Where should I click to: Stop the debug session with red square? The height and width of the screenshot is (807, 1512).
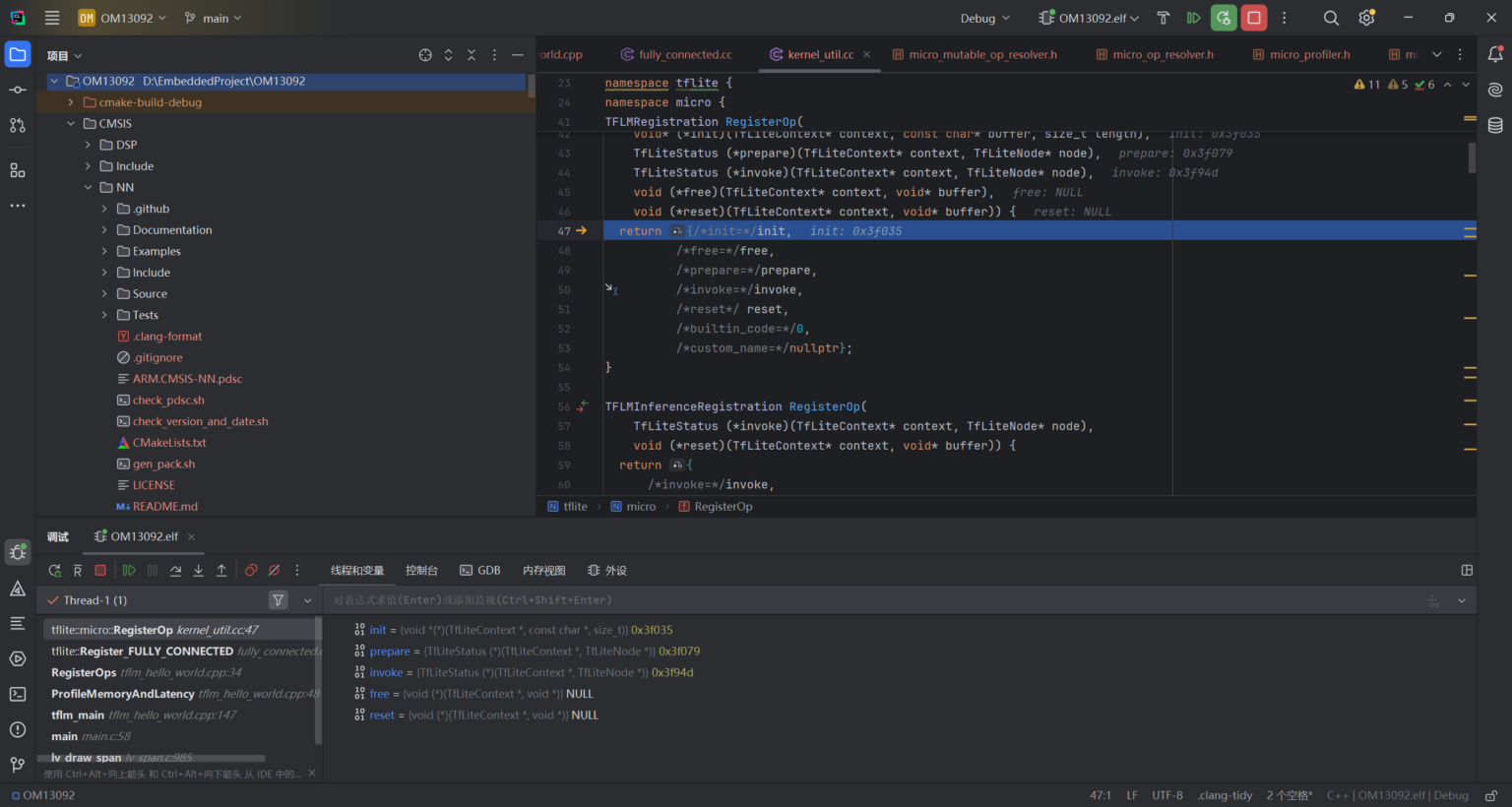point(1253,18)
